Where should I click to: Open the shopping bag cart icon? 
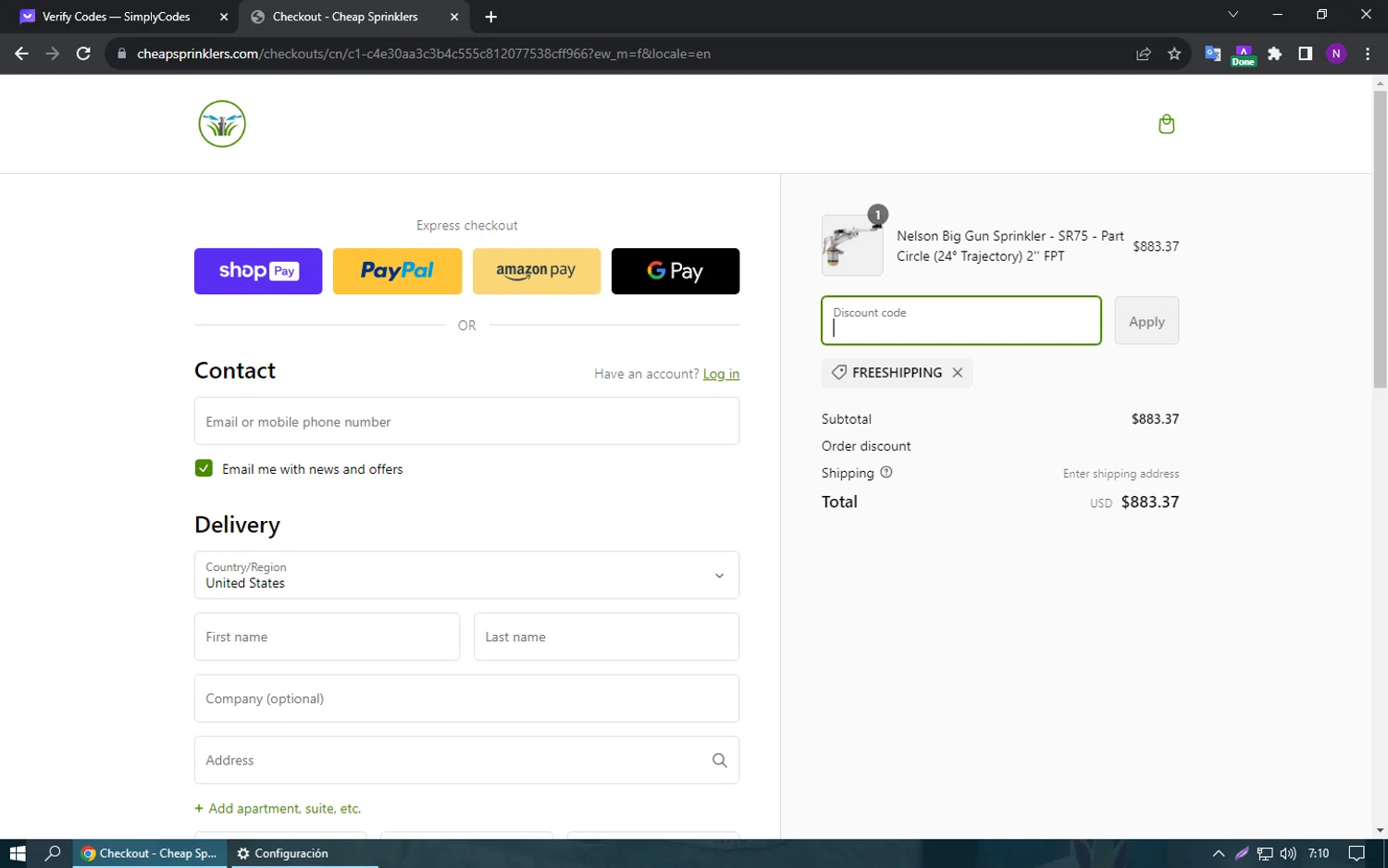point(1167,124)
